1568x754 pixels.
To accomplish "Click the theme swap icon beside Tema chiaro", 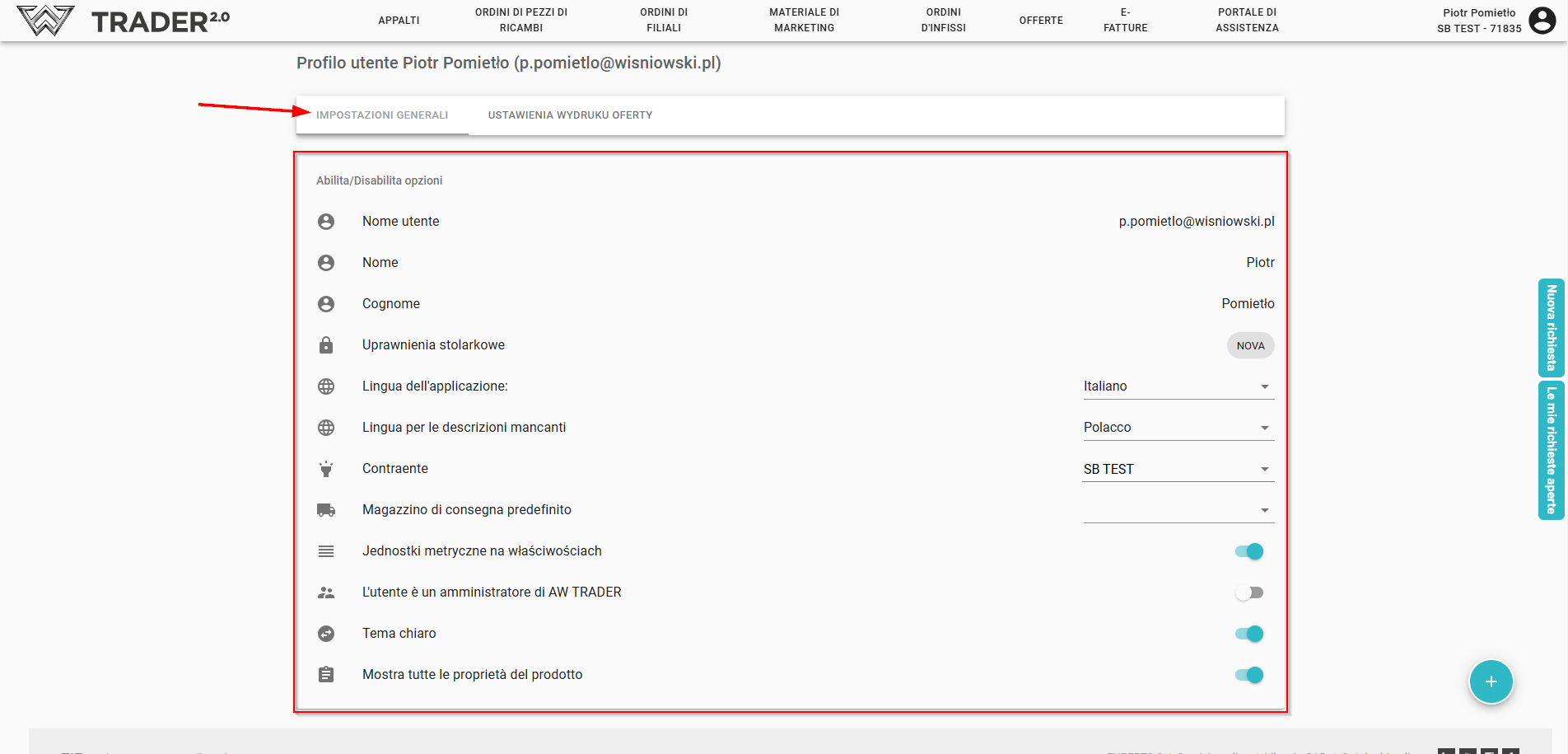I will (x=326, y=634).
